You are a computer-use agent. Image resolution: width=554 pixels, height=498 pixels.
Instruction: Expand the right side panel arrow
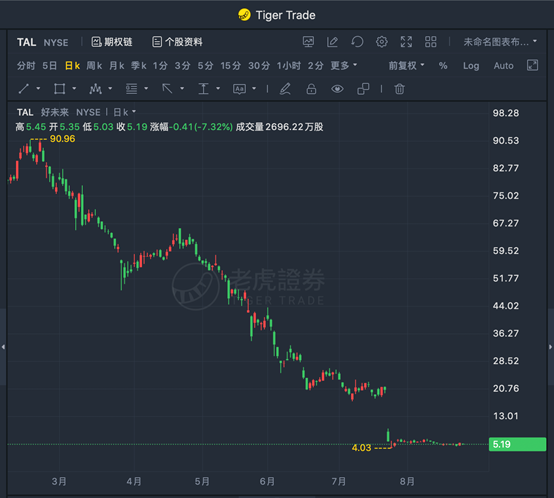(x=550, y=347)
